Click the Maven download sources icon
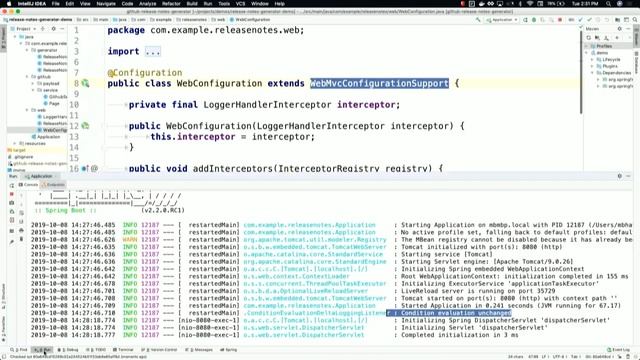The image size is (640, 360). click(x=606, y=38)
